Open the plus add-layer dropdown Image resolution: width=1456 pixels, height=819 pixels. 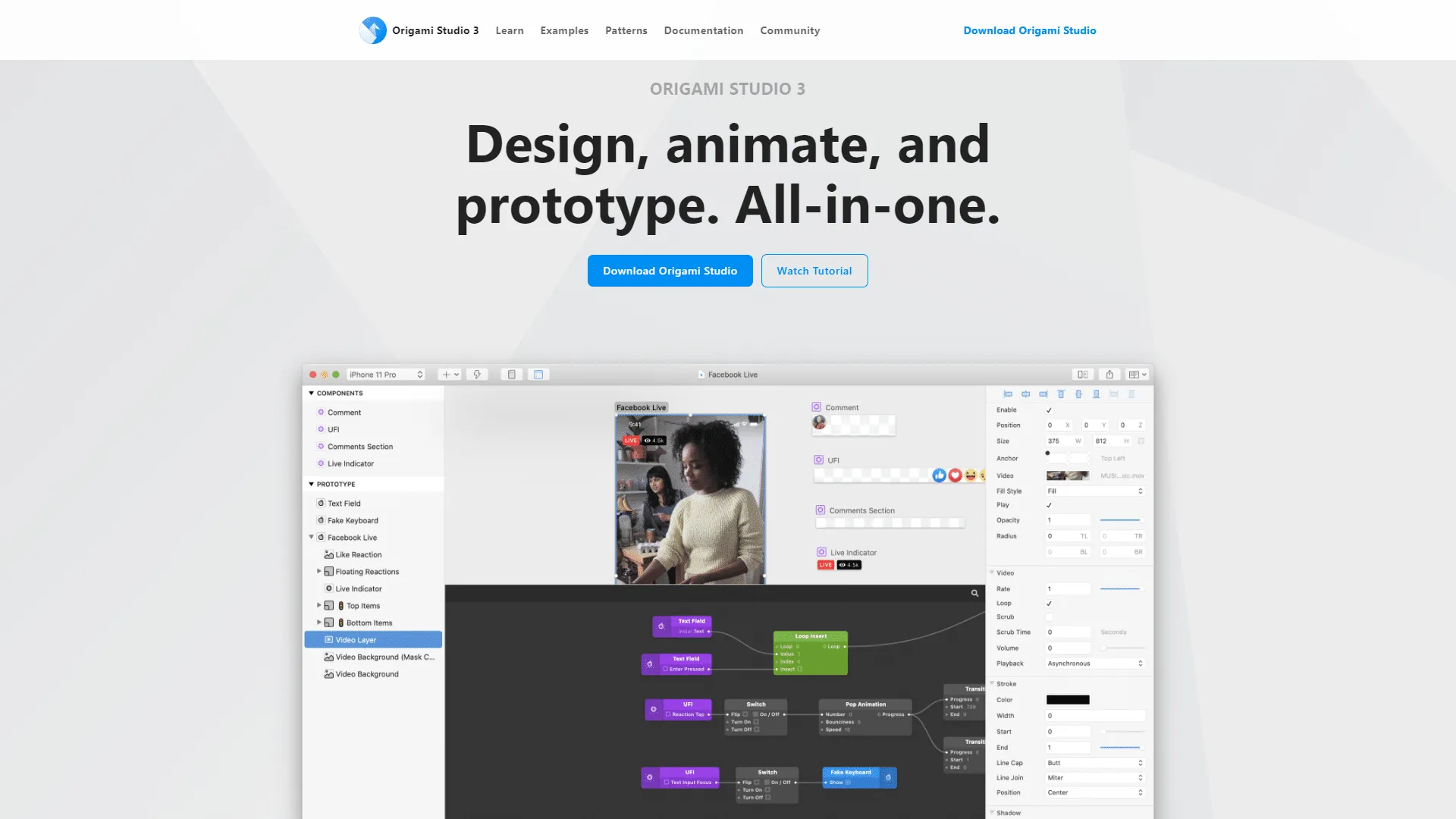coord(450,375)
